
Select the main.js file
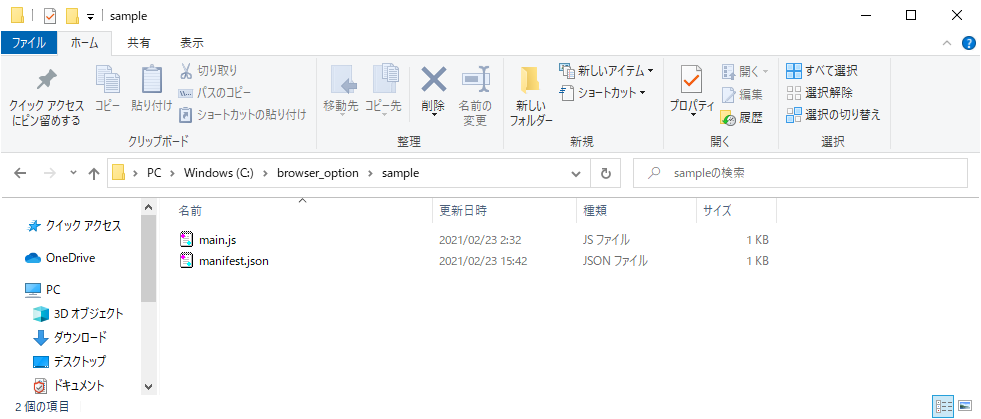point(217,240)
